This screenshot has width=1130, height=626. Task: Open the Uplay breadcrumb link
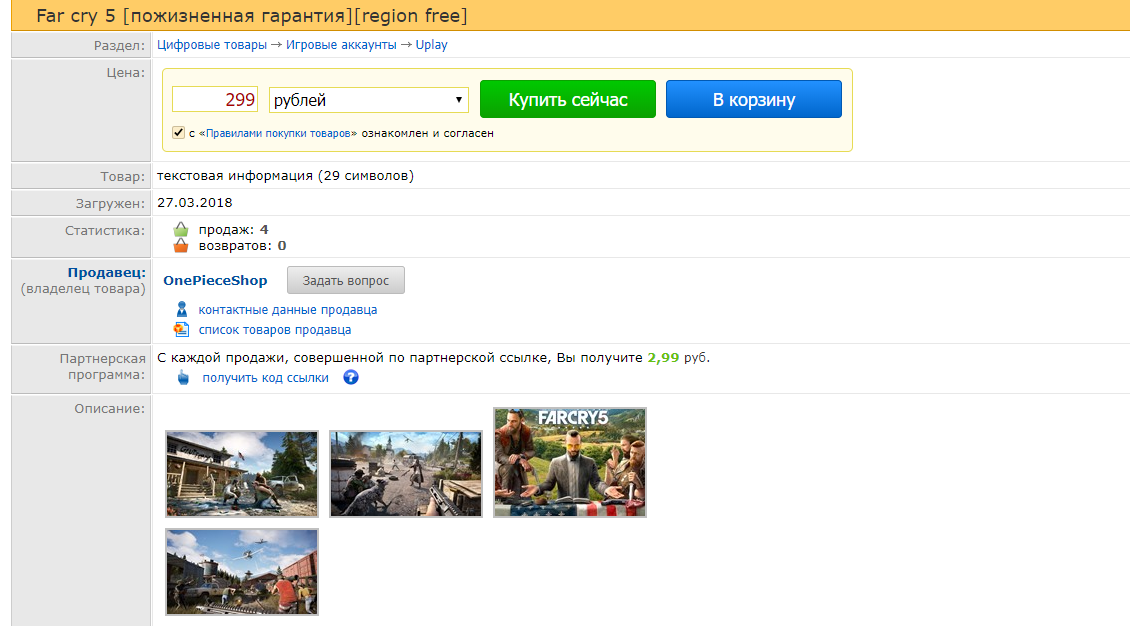tap(431, 45)
